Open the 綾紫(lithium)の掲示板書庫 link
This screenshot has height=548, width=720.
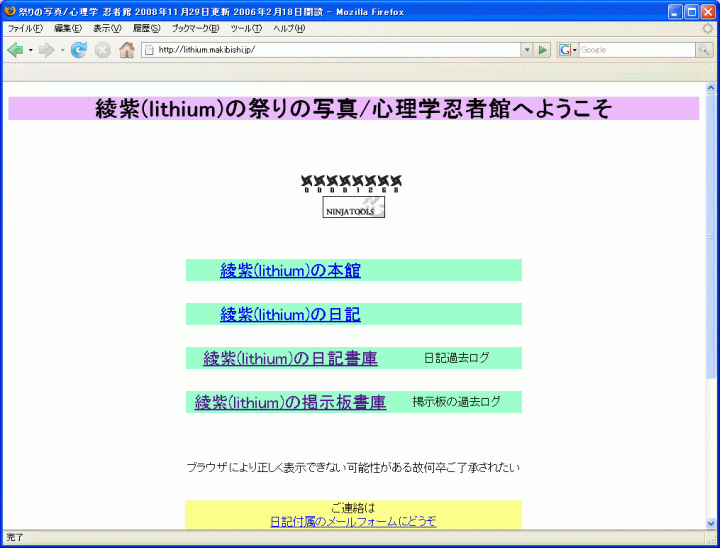[x=290, y=403]
